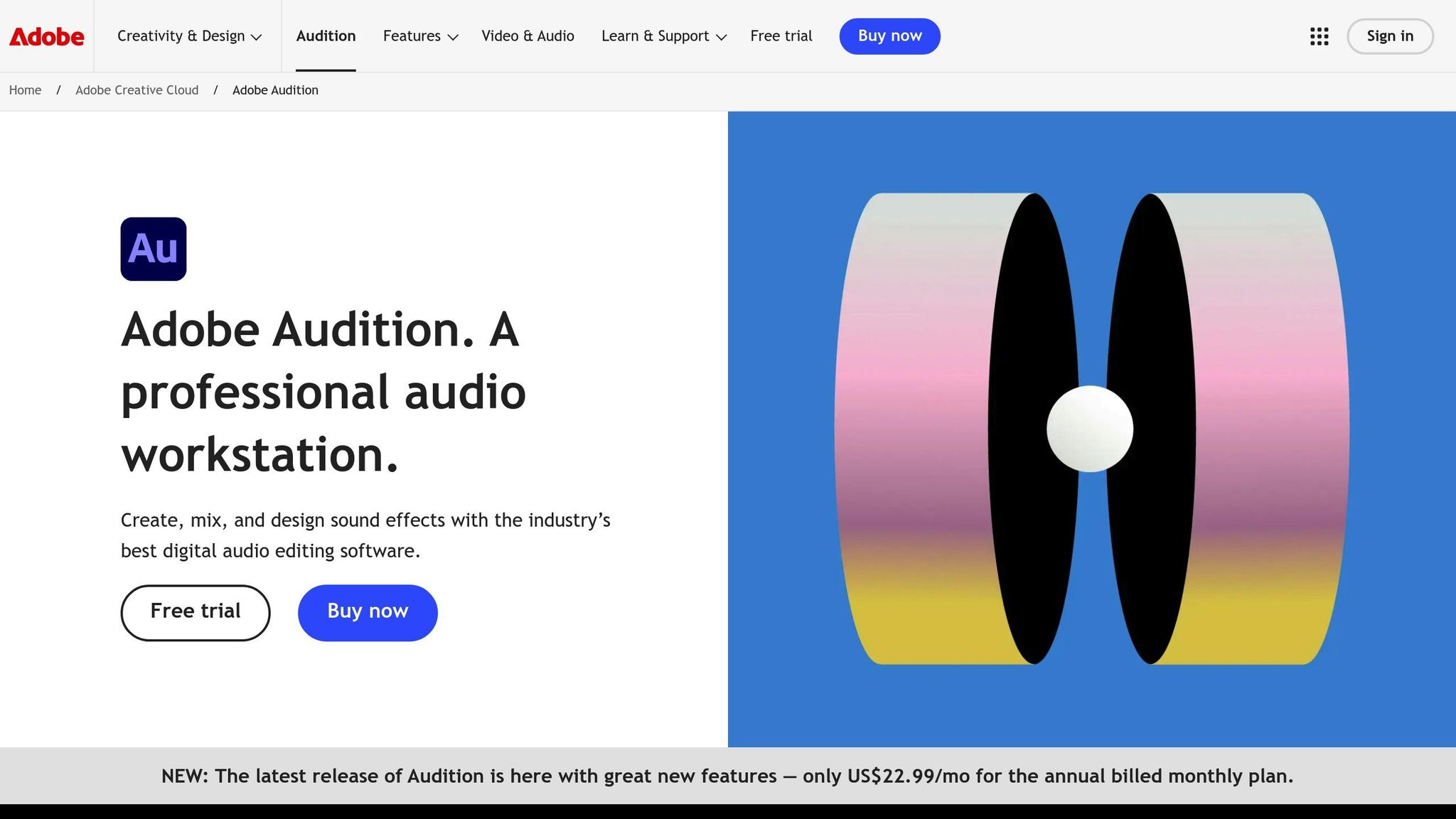Click the Adobe logo in header
1456x819 pixels.
(x=46, y=36)
